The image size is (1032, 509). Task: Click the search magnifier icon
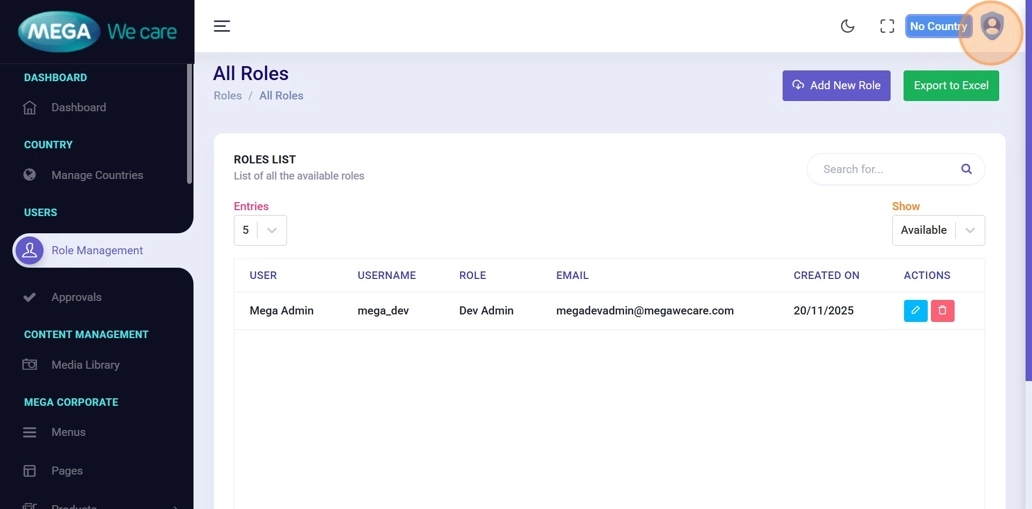[966, 169]
